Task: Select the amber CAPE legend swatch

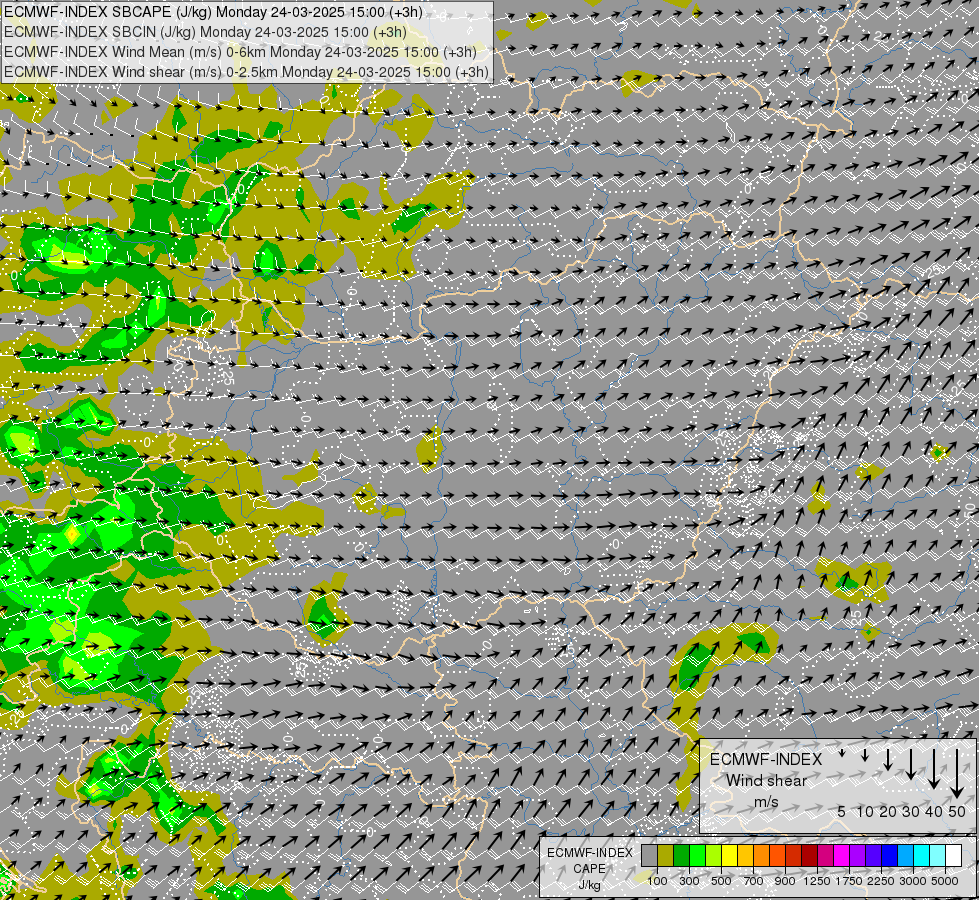Action: tap(745, 856)
